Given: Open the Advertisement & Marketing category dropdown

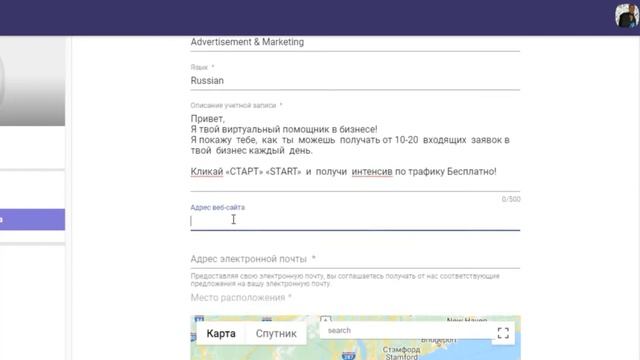Looking at the screenshot, I should click(x=355, y=42).
